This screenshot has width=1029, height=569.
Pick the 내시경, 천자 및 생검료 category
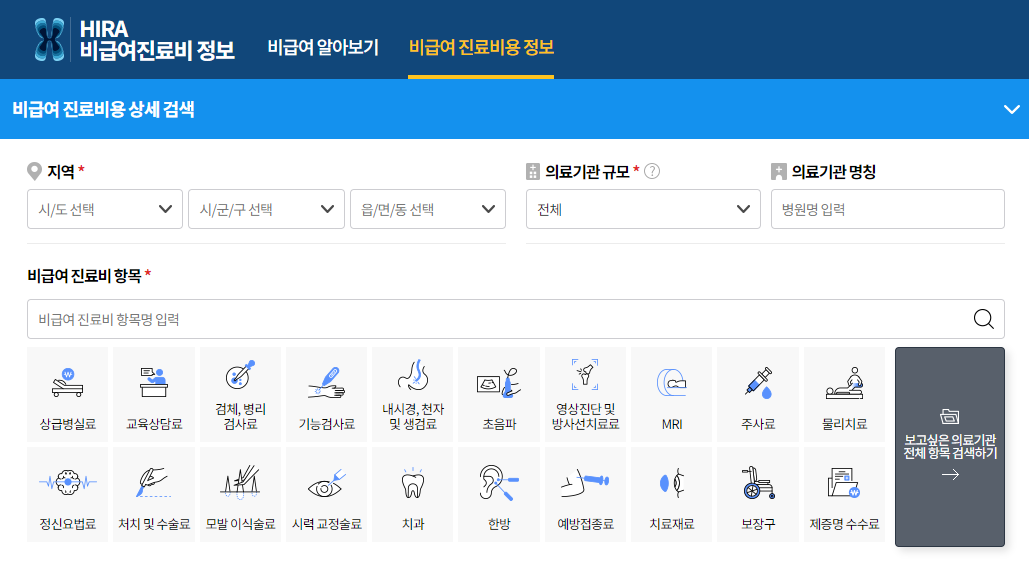413,394
